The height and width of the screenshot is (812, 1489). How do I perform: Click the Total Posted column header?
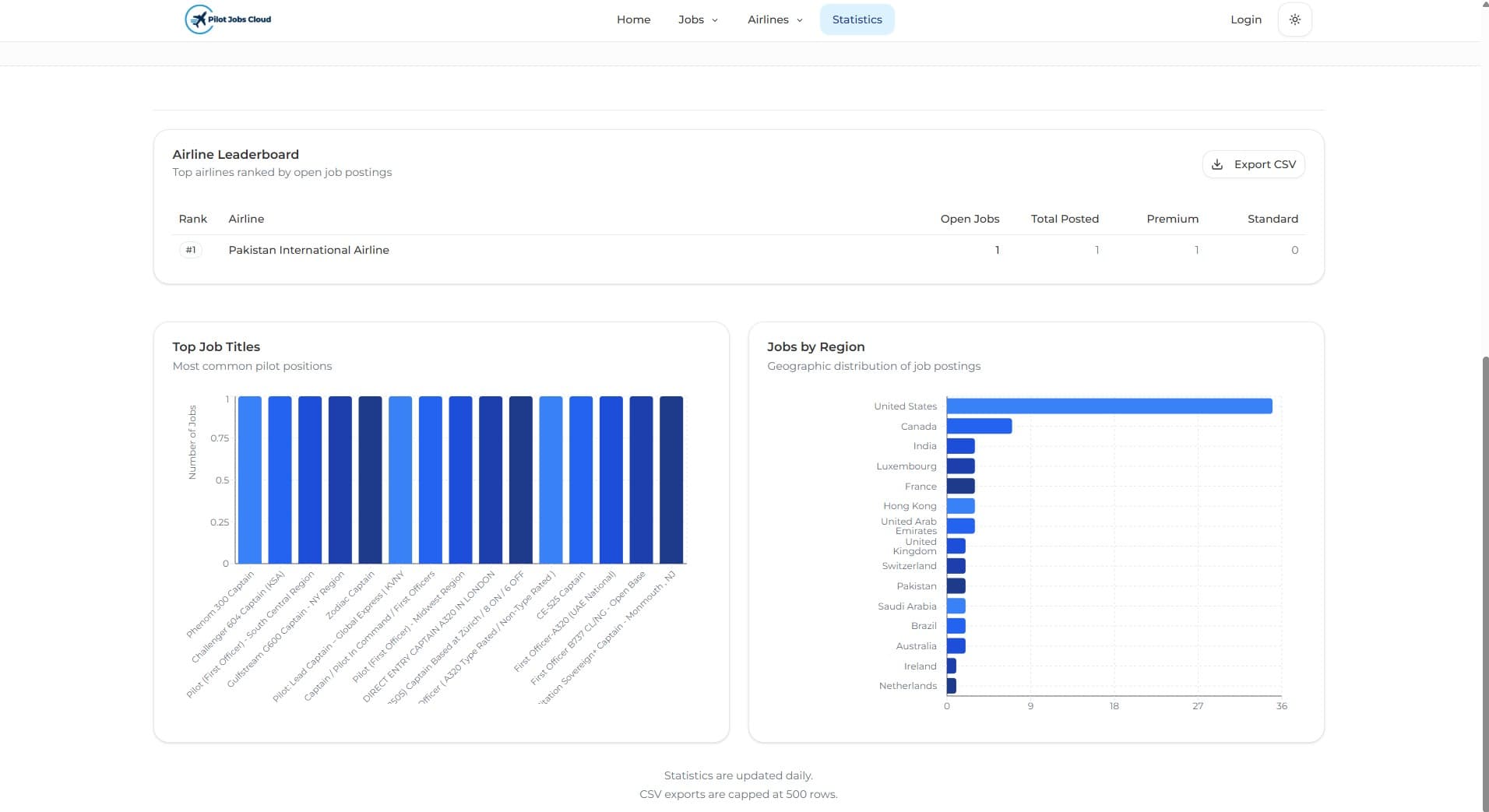point(1065,219)
